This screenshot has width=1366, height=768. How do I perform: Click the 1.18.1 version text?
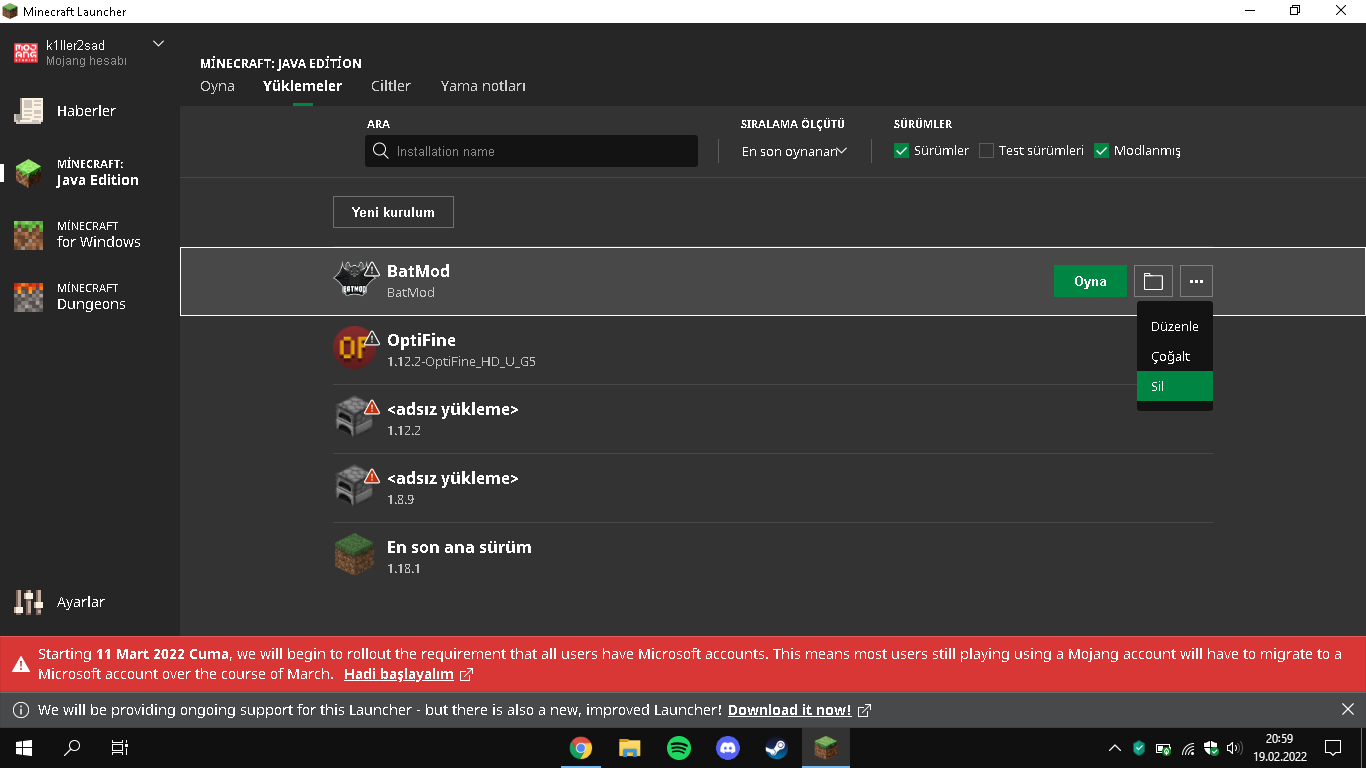[x=403, y=568]
